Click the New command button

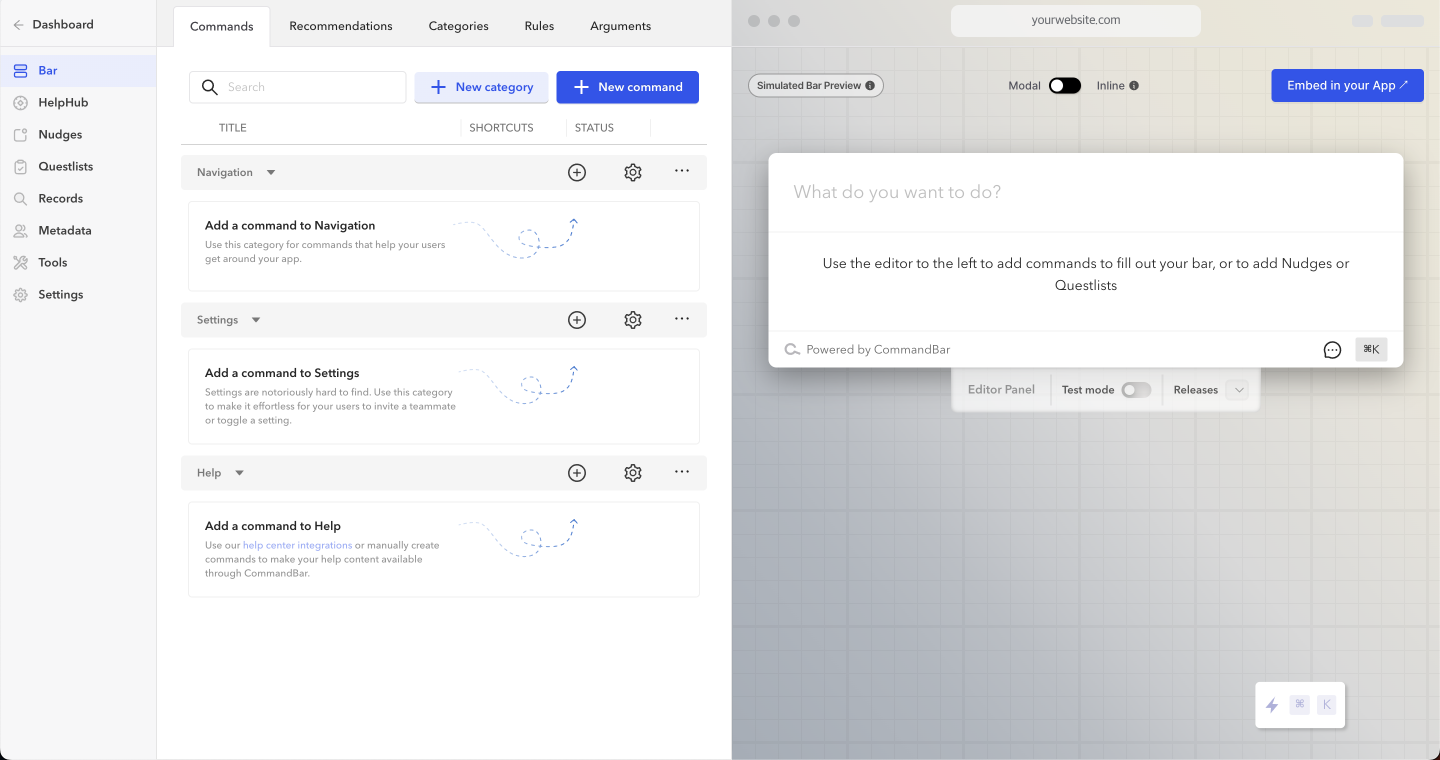coord(627,87)
